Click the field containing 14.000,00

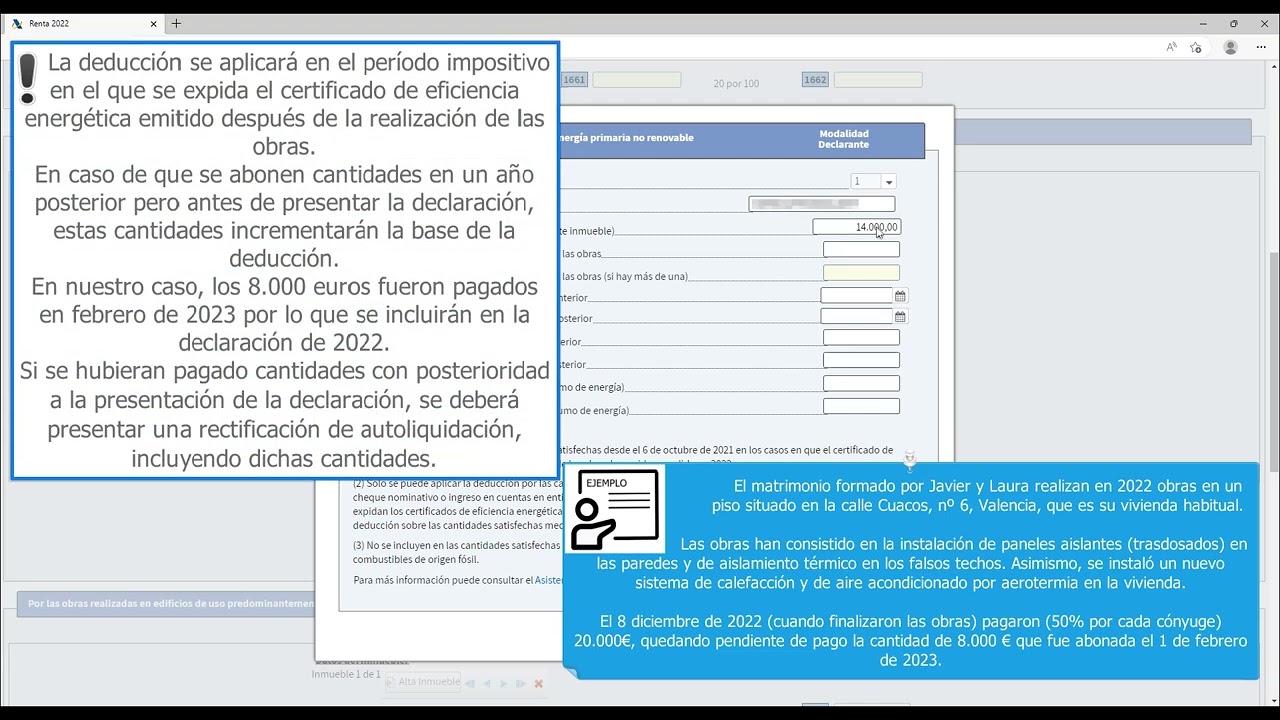click(x=856, y=228)
